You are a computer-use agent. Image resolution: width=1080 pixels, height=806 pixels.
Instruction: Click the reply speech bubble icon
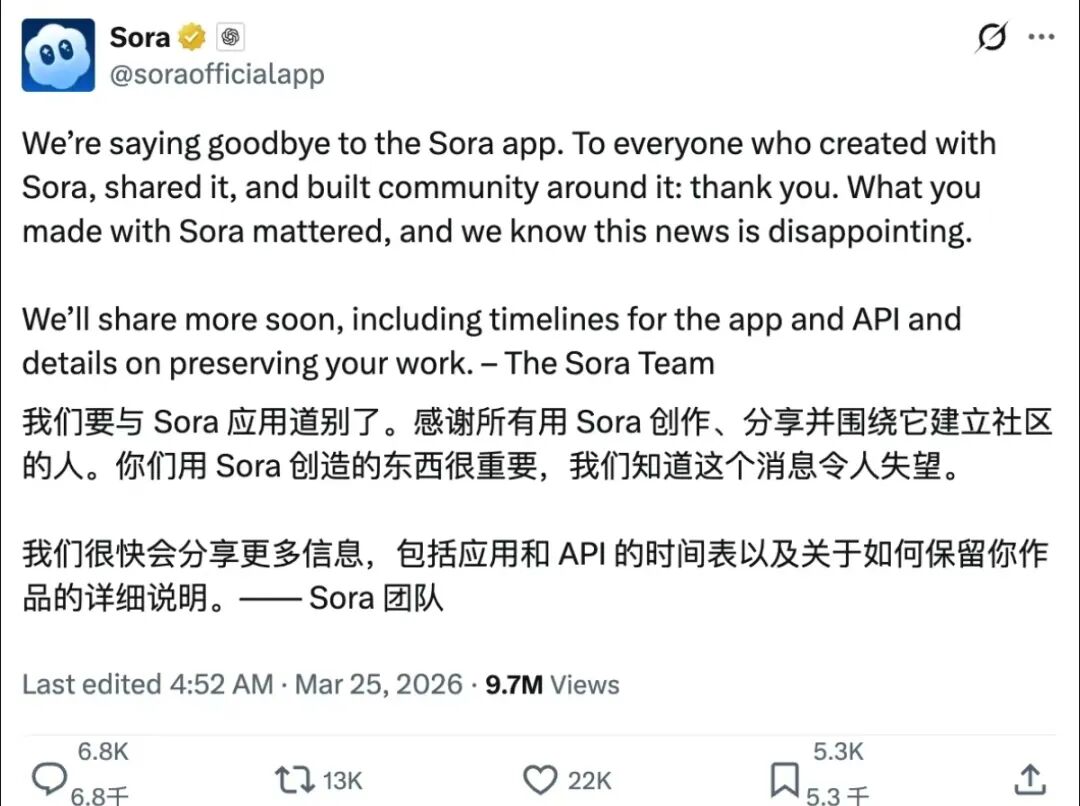(x=49, y=779)
